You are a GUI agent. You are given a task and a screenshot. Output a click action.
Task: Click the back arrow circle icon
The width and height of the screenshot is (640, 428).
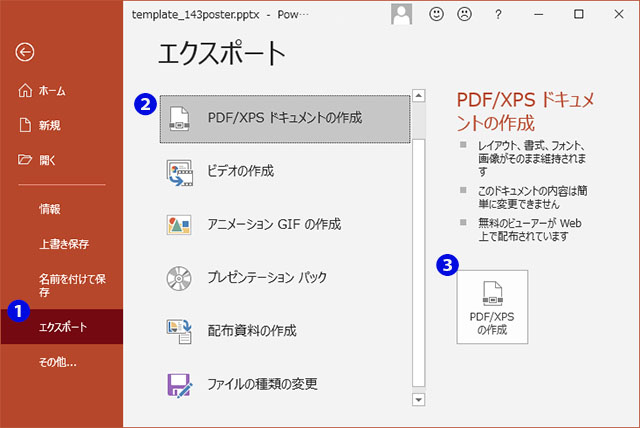(24, 52)
